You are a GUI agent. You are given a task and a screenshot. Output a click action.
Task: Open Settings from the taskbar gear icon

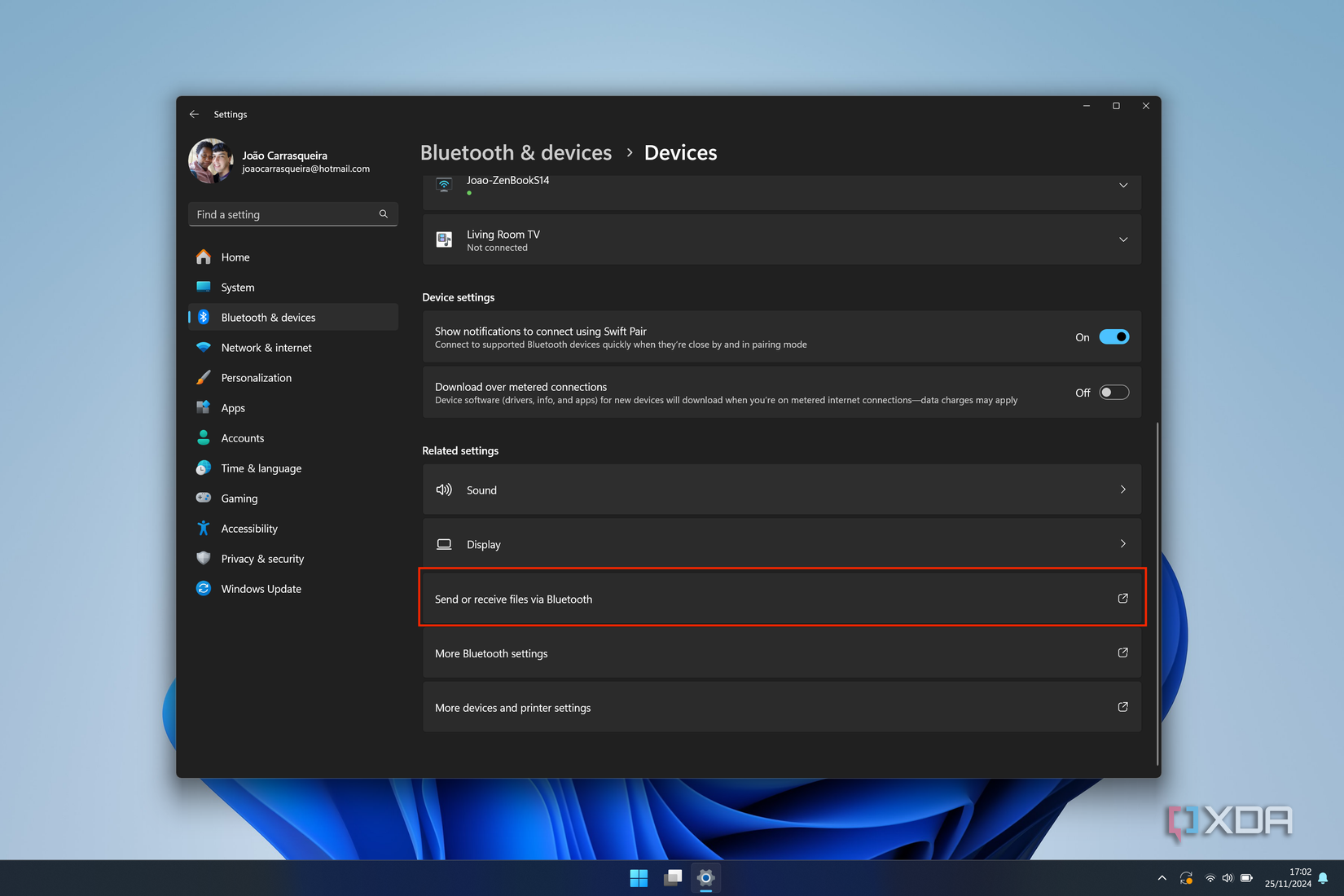coord(705,878)
